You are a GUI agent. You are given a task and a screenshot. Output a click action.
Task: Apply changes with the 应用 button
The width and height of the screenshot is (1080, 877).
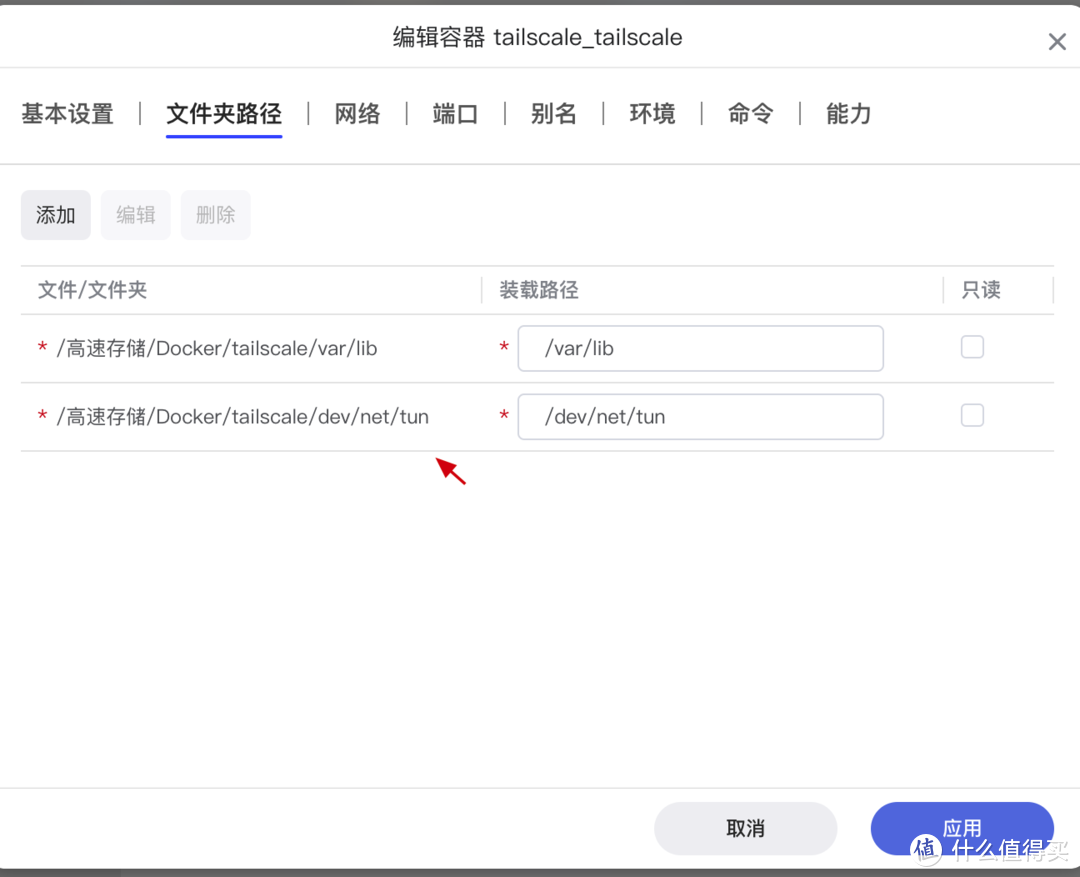962,828
